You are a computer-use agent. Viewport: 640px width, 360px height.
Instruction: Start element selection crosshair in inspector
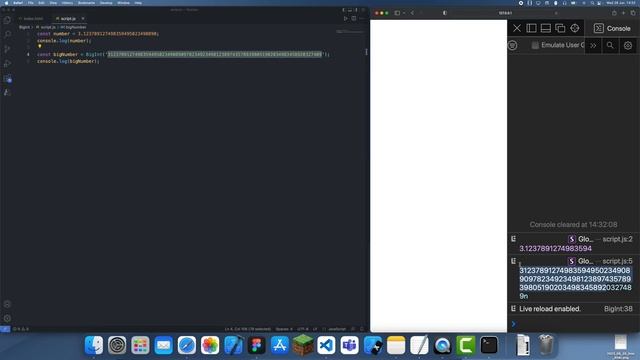pos(575,28)
